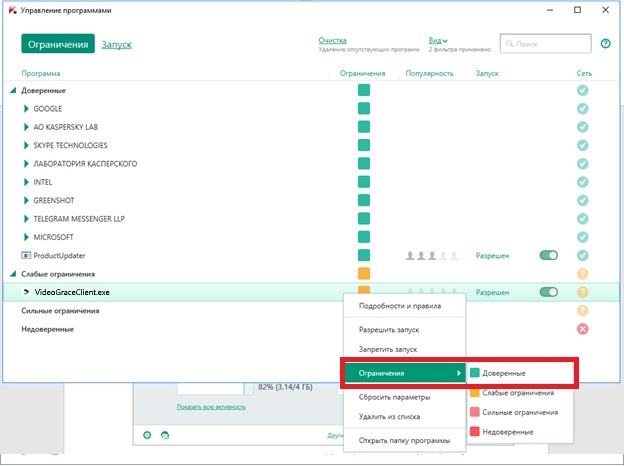This screenshot has height=466, width=624.
Task: Click the network allowed checkmark for GOOGLE
Action: point(583,109)
